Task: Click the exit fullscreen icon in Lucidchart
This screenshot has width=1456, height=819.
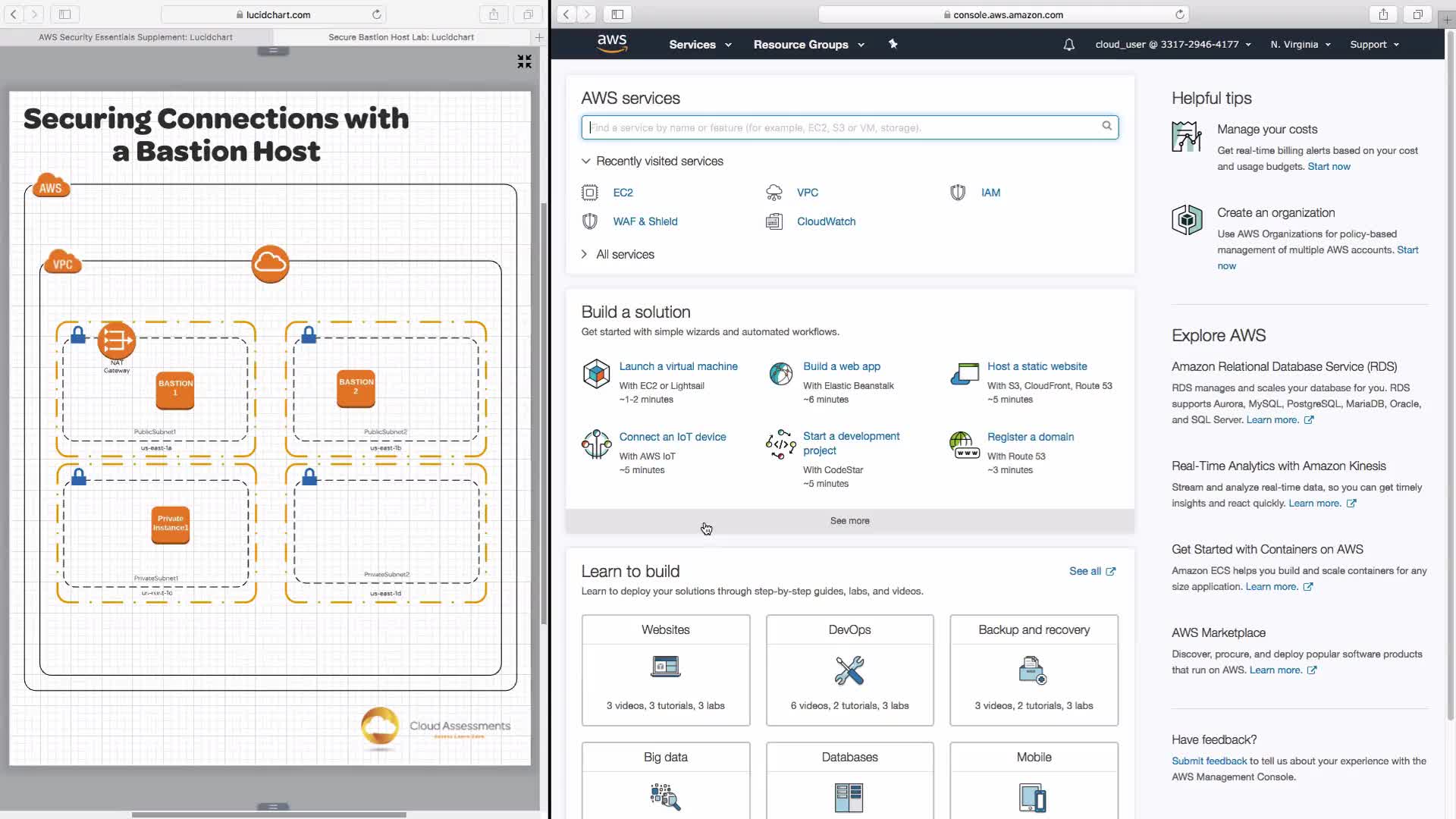Action: pyautogui.click(x=524, y=61)
